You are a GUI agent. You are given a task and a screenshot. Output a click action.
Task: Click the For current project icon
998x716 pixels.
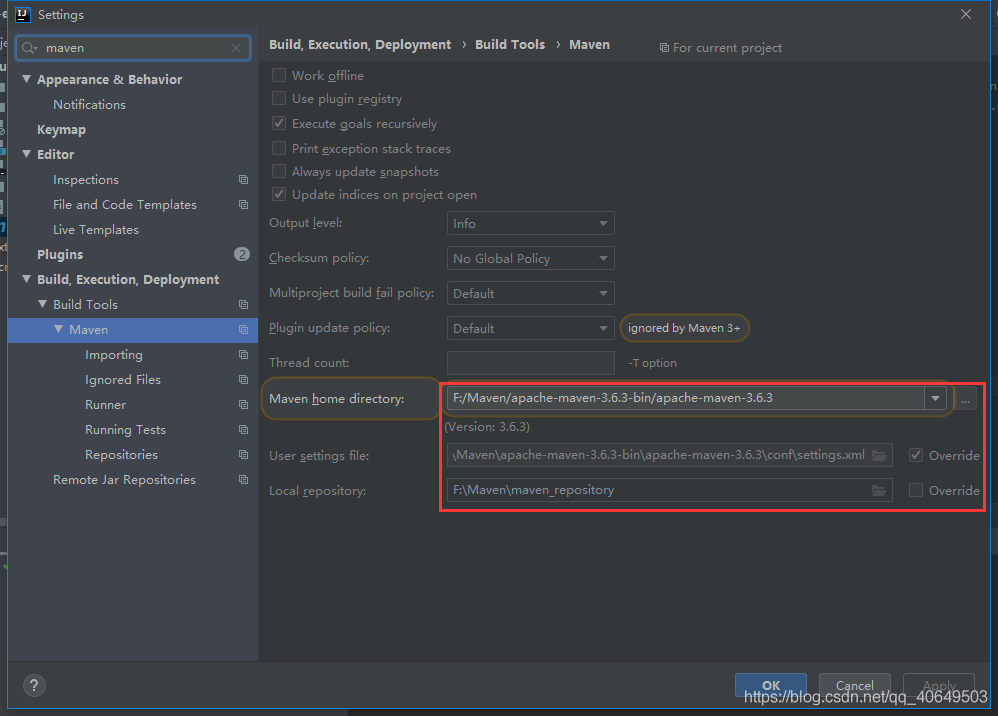tap(664, 48)
